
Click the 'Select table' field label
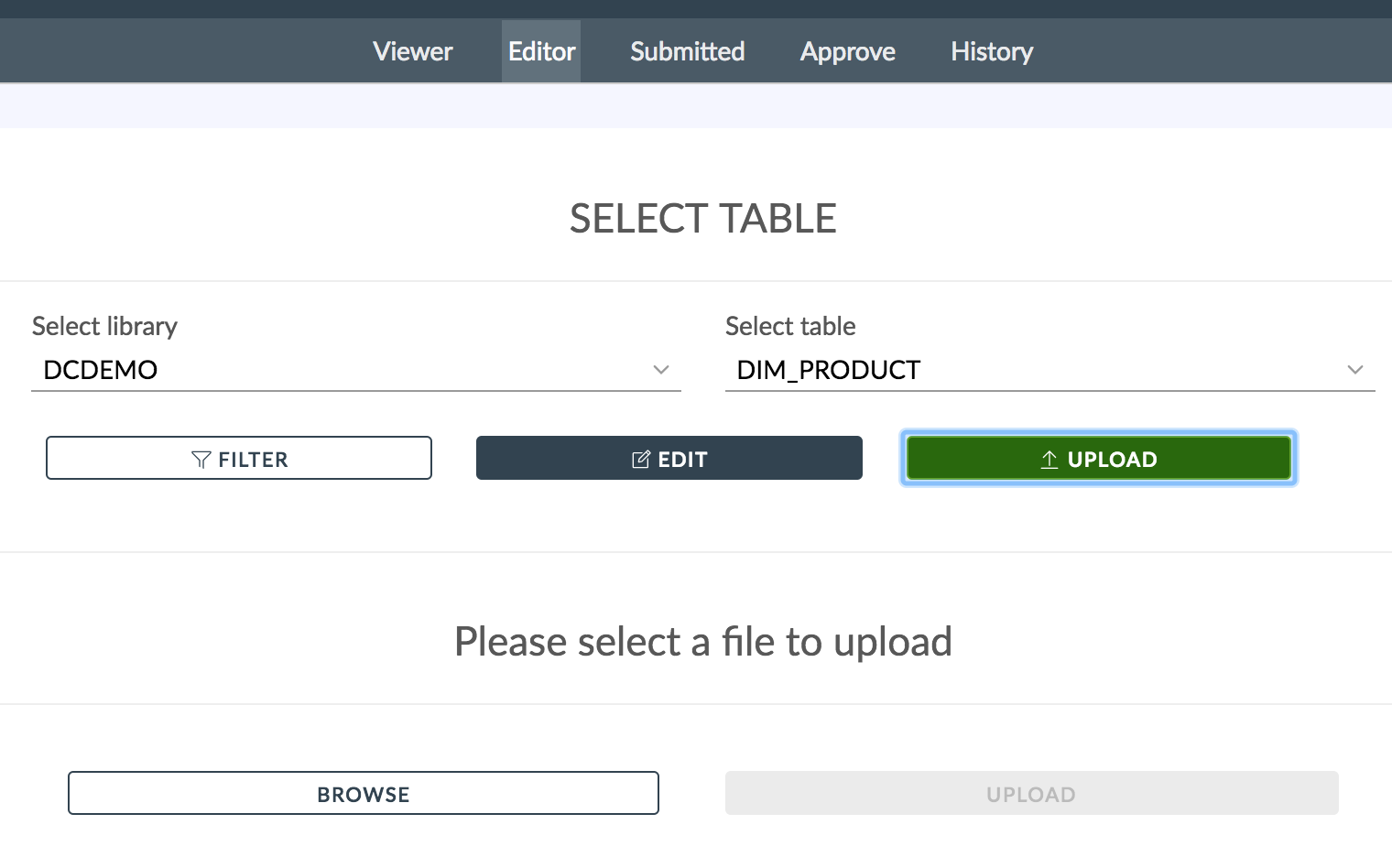[x=790, y=326]
